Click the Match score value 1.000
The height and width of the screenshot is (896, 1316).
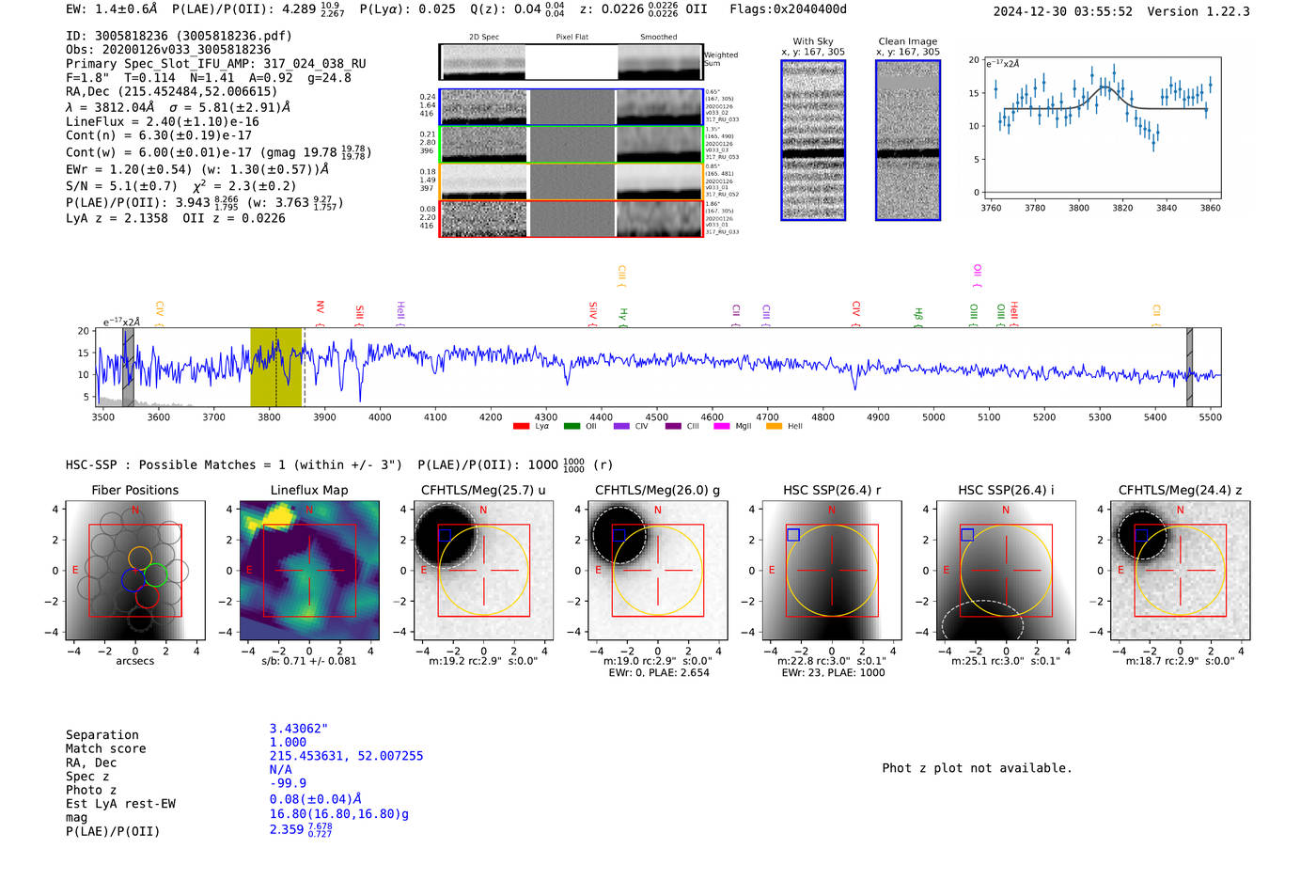(x=288, y=743)
